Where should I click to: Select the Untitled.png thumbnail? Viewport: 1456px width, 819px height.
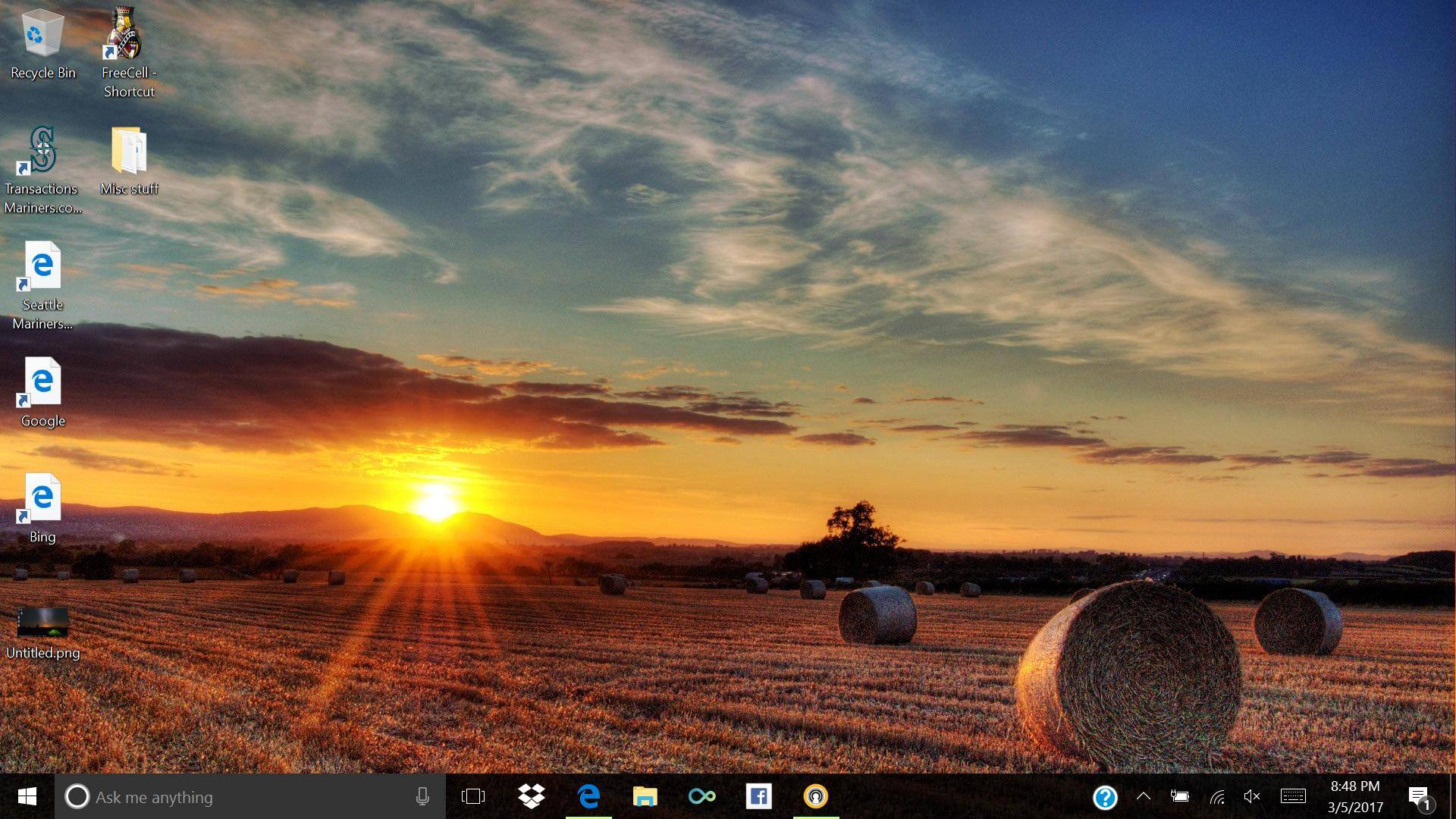tap(43, 623)
